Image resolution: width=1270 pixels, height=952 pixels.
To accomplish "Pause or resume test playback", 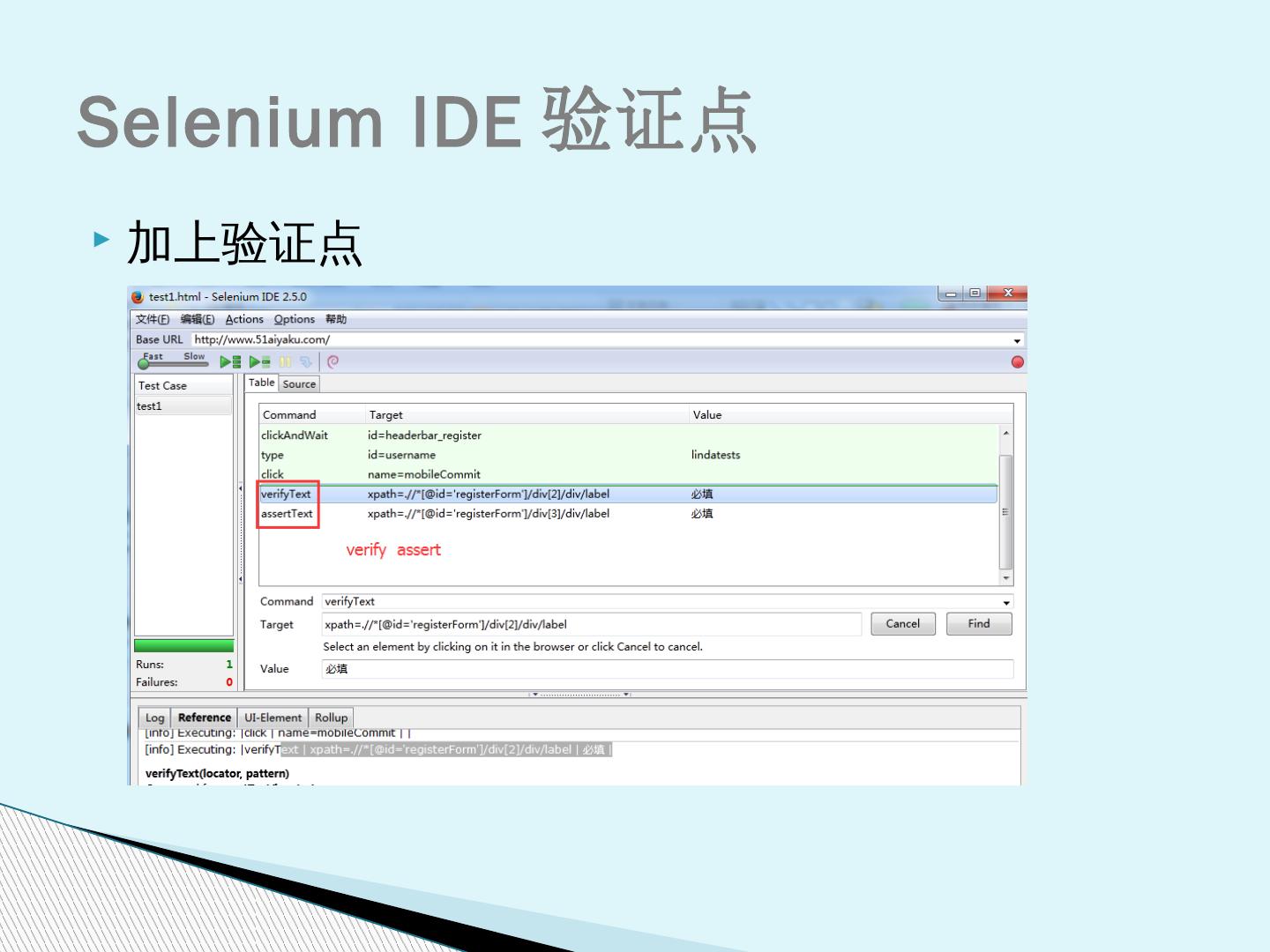I will tap(285, 361).
